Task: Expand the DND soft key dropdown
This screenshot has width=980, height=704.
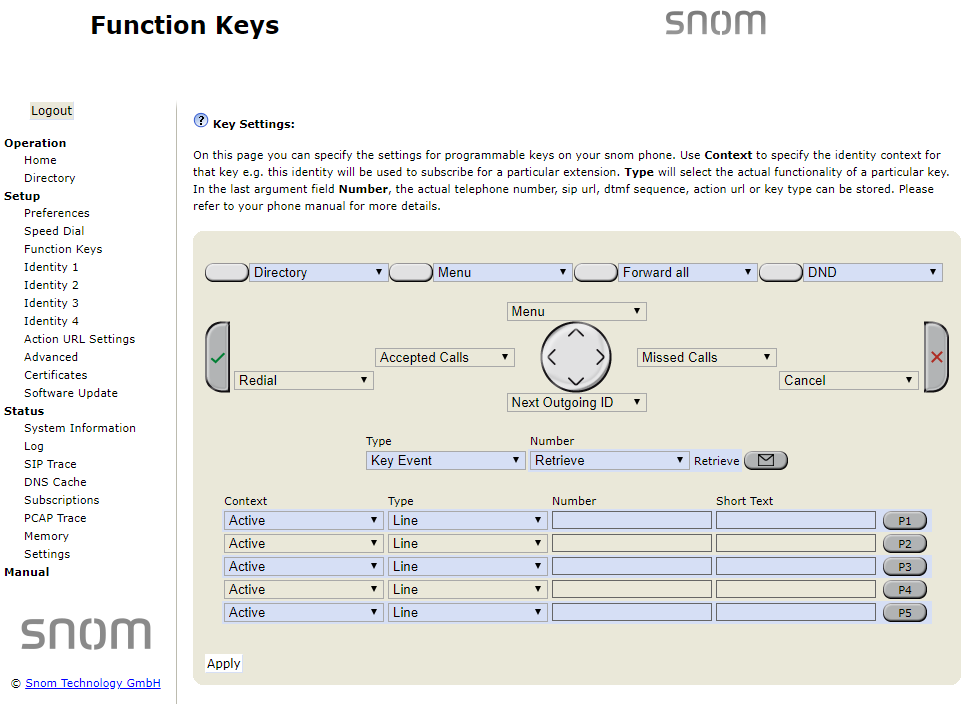Action: (x=872, y=273)
